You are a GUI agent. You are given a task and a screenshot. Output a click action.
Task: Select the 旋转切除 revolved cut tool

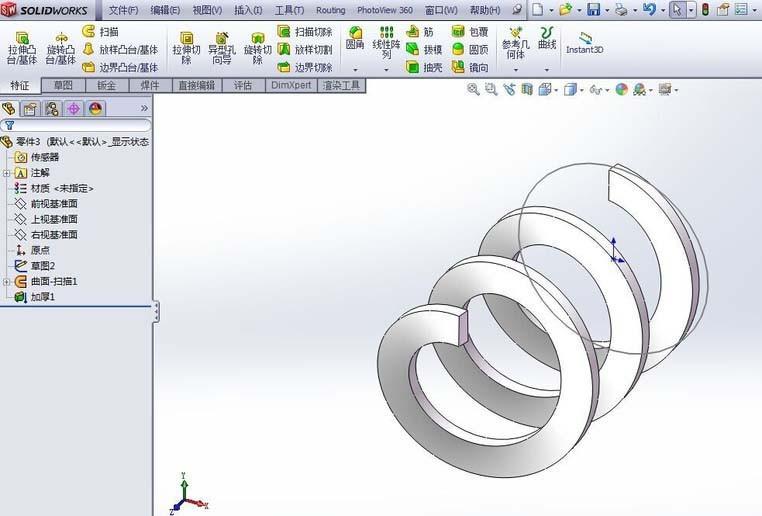click(258, 49)
